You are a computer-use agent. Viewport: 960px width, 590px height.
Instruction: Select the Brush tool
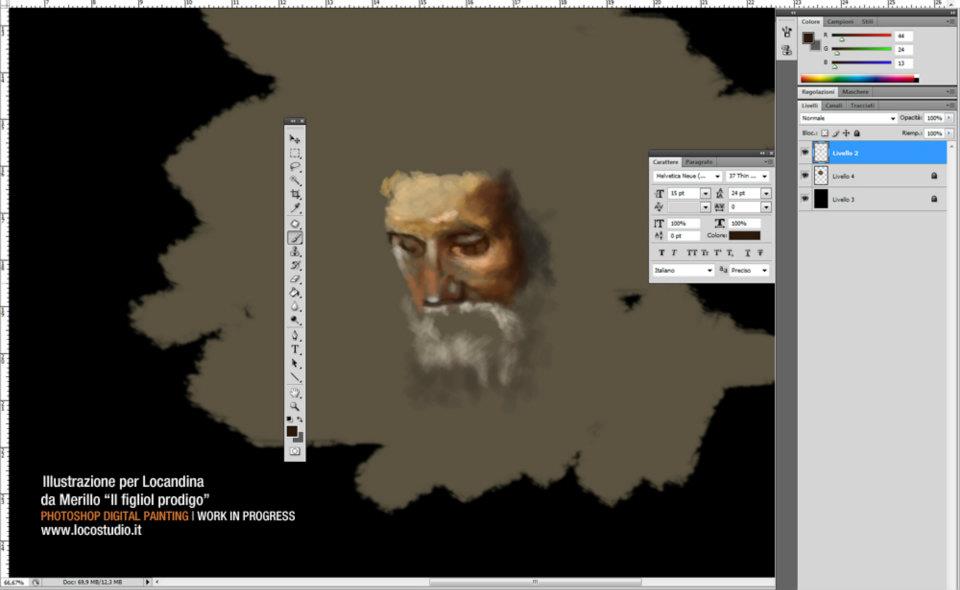point(295,238)
